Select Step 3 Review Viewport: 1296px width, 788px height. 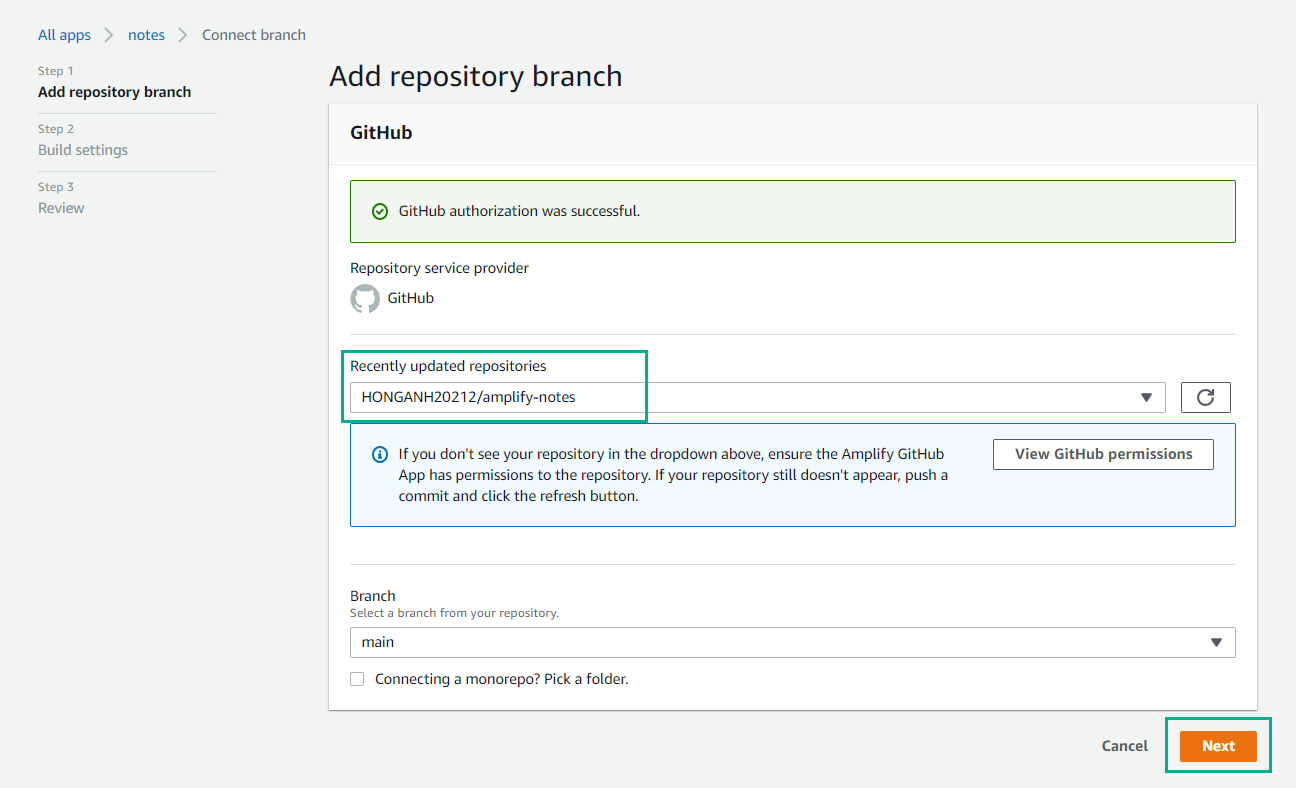pyautogui.click(x=61, y=208)
